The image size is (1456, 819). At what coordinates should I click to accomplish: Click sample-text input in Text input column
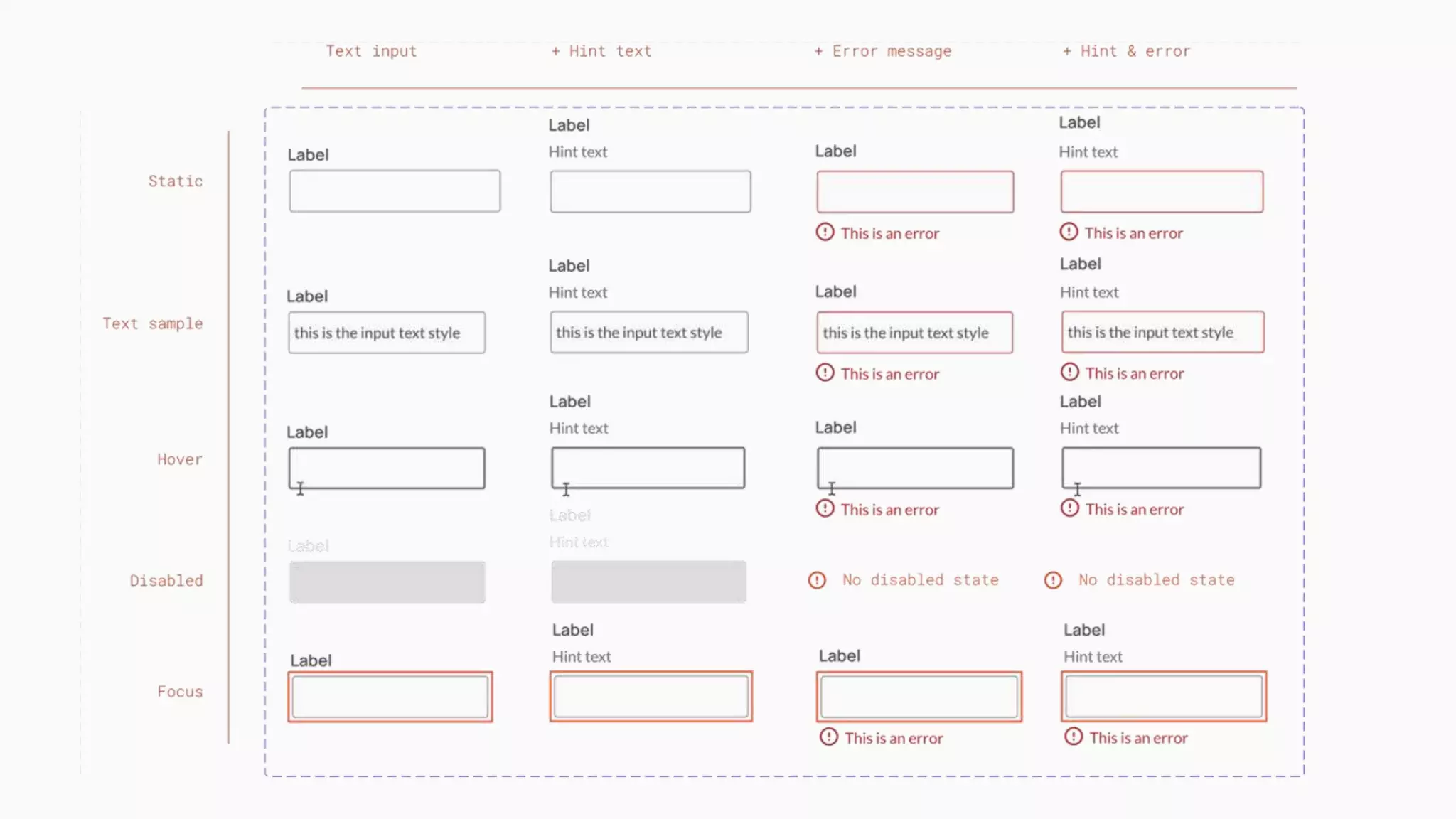click(387, 333)
